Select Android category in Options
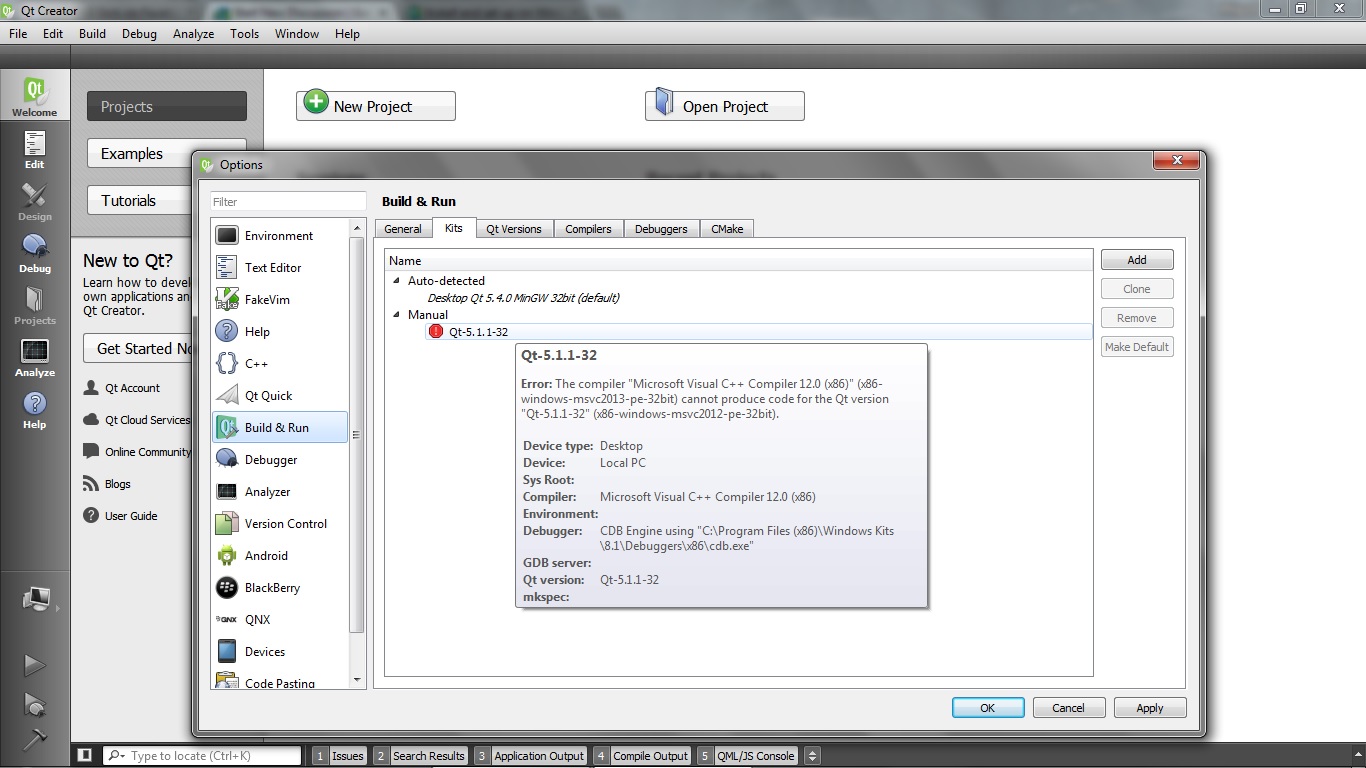 pos(281,556)
